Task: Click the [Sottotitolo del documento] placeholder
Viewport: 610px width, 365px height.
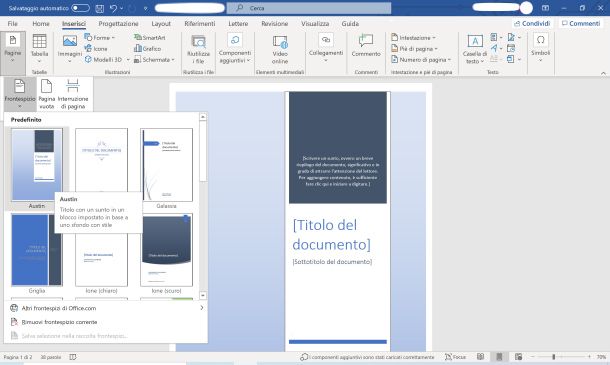Action: coord(332,262)
